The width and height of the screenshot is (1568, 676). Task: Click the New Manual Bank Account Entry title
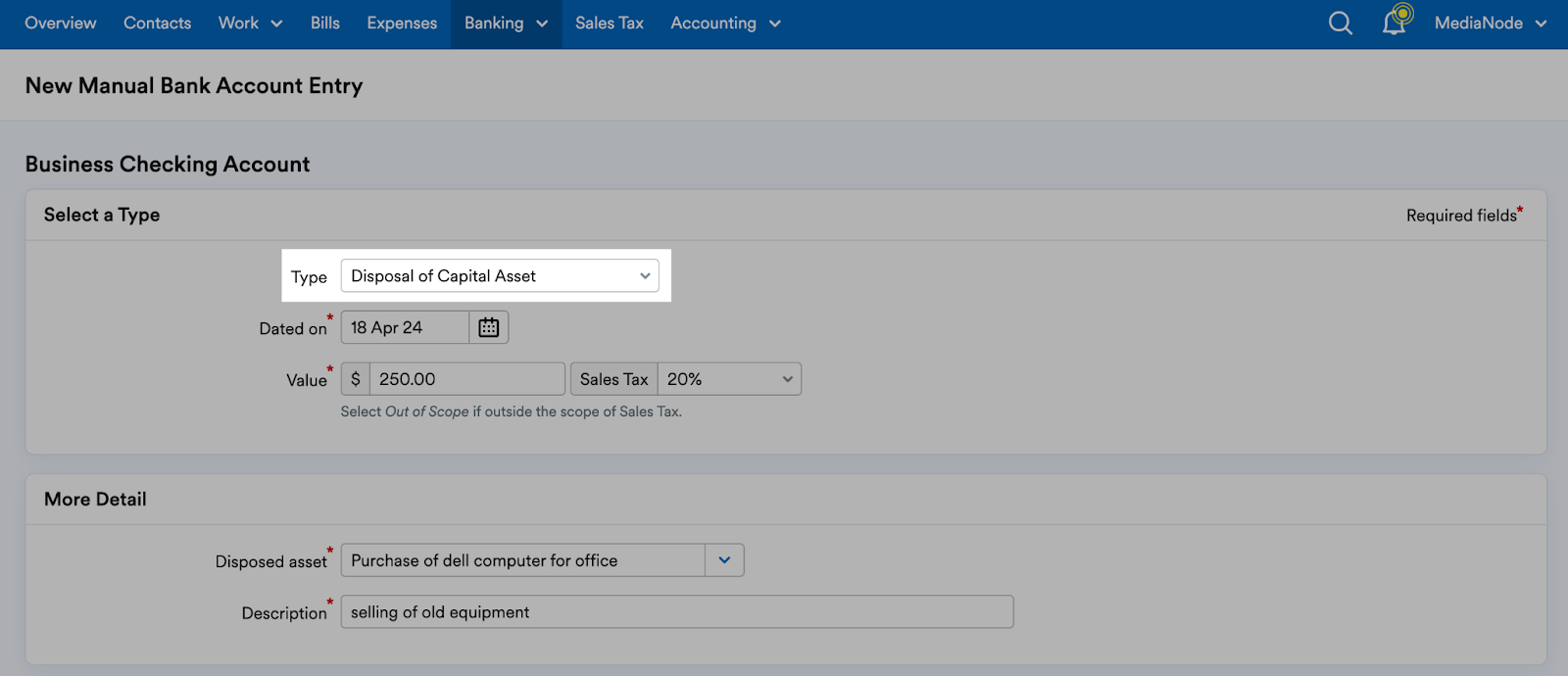click(x=194, y=85)
